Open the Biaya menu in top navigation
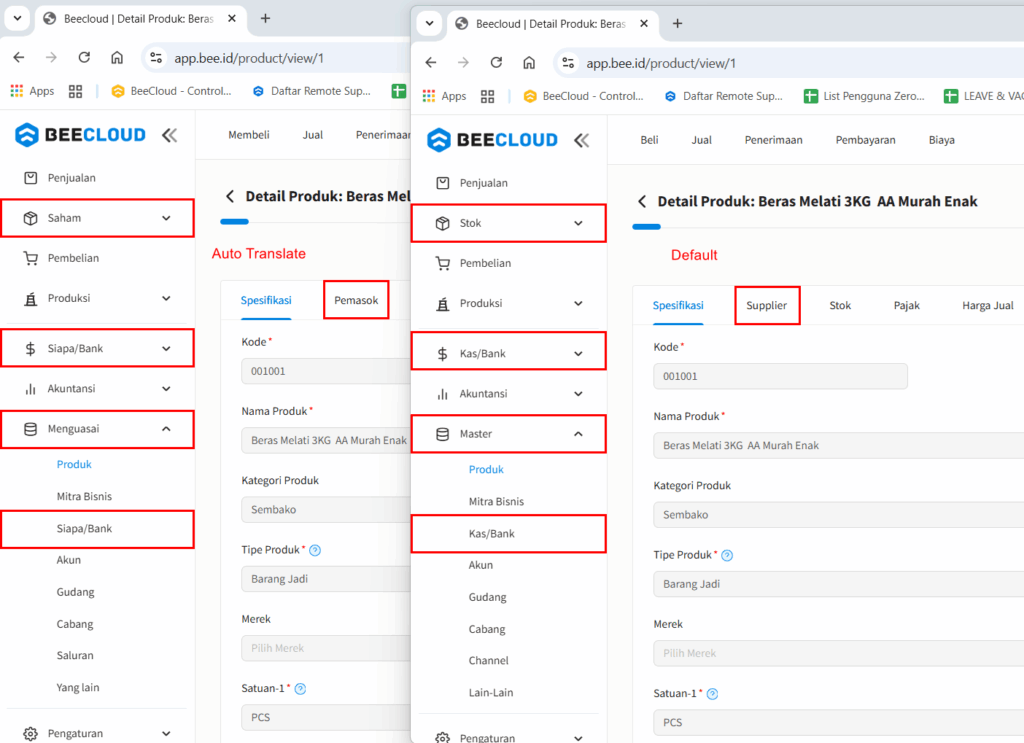 [941, 140]
